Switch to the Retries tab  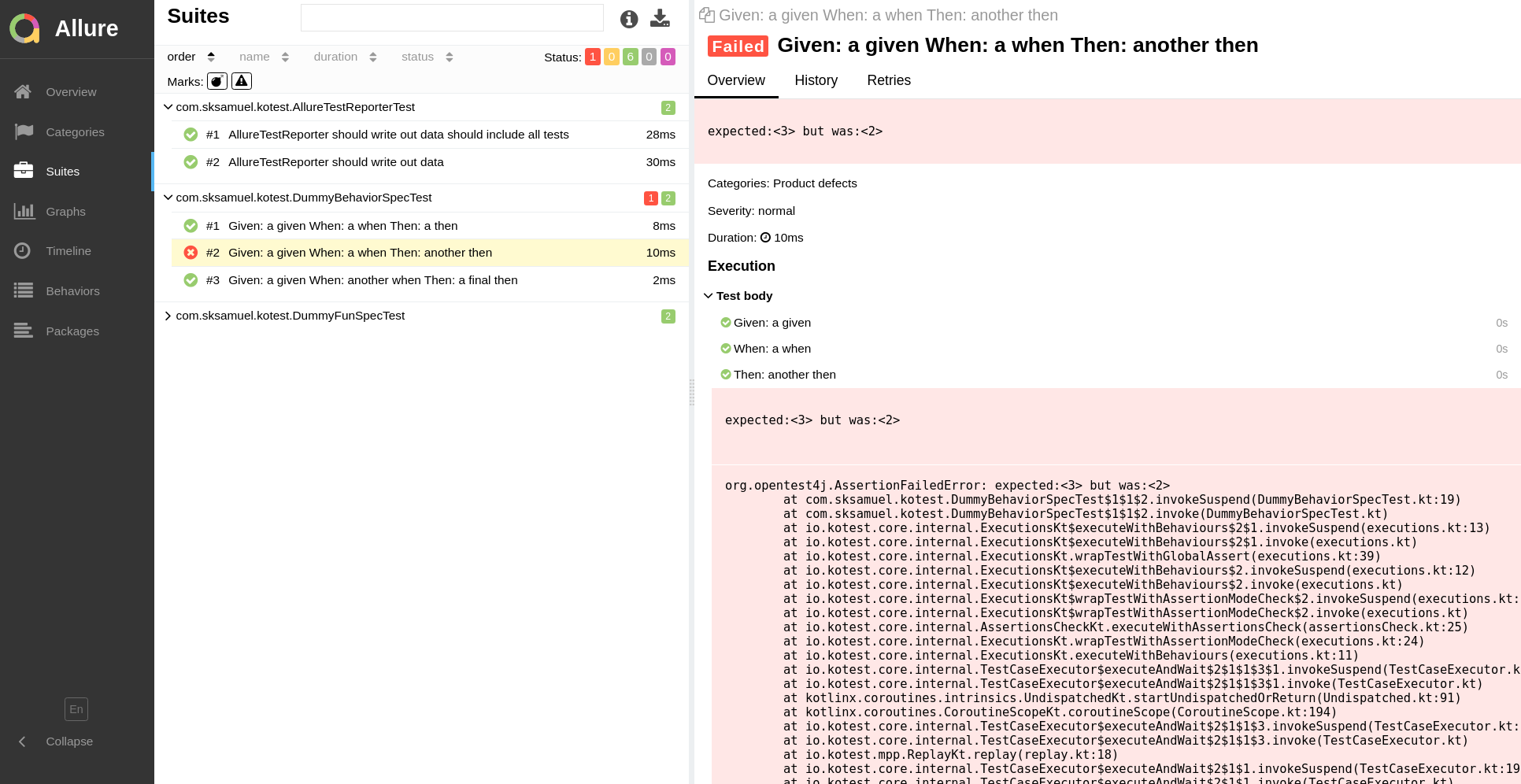[888, 80]
